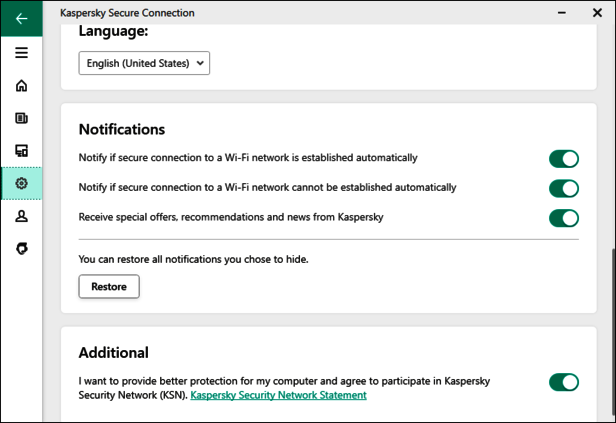Viewport: 616px width, 423px height.
Task: Open the devices sidebar icon
Action: pyautogui.click(x=21, y=151)
